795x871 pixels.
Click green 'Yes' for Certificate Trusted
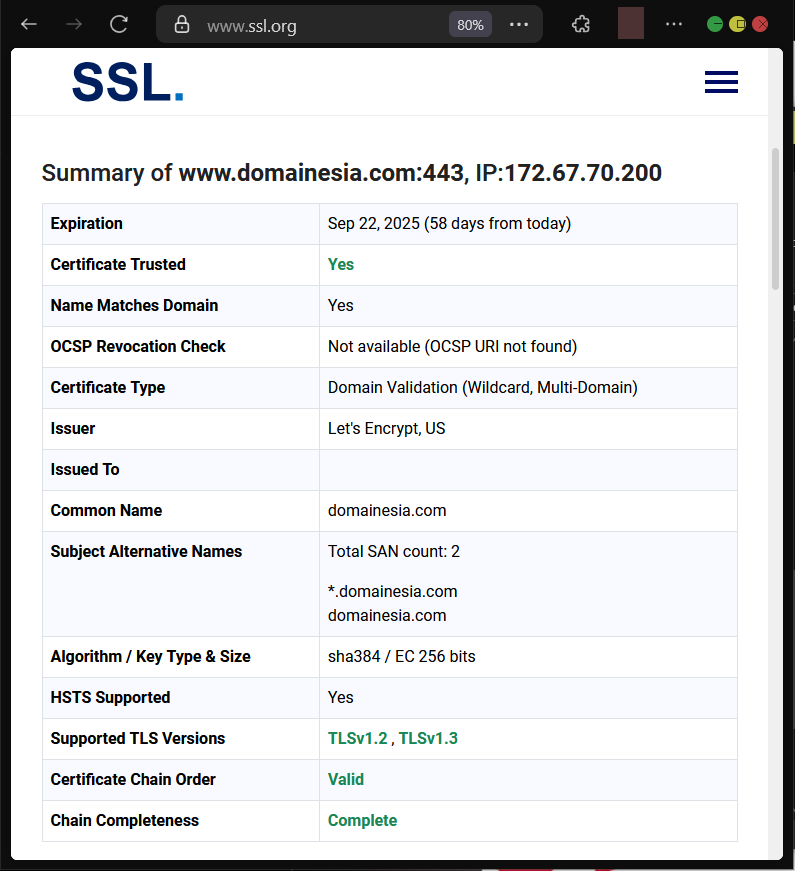point(341,264)
